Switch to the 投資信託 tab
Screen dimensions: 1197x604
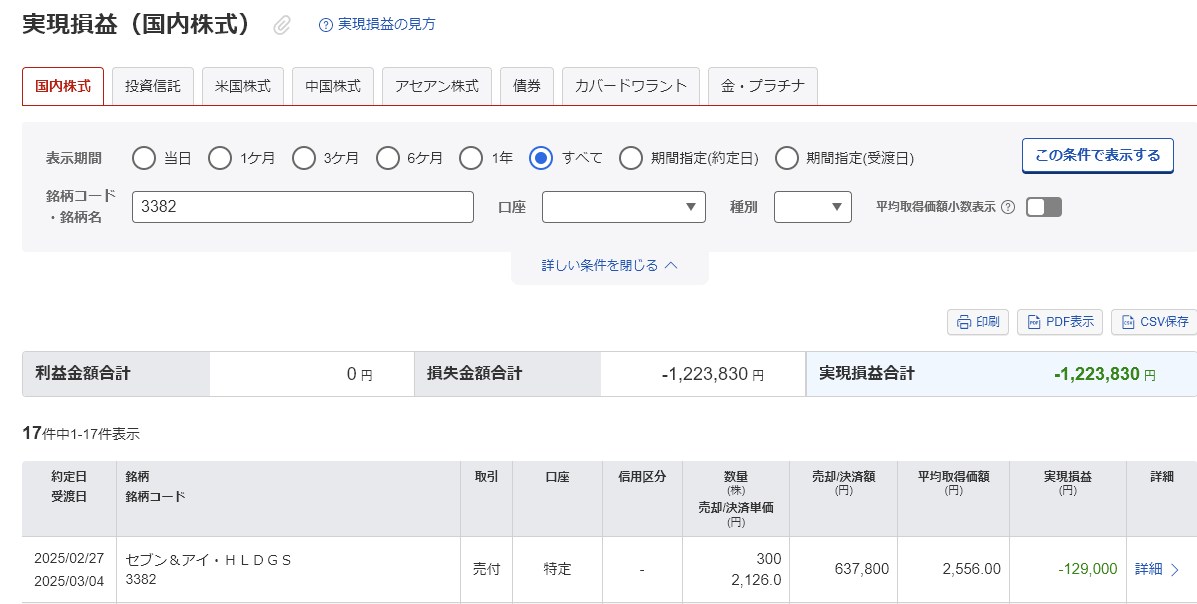153,86
